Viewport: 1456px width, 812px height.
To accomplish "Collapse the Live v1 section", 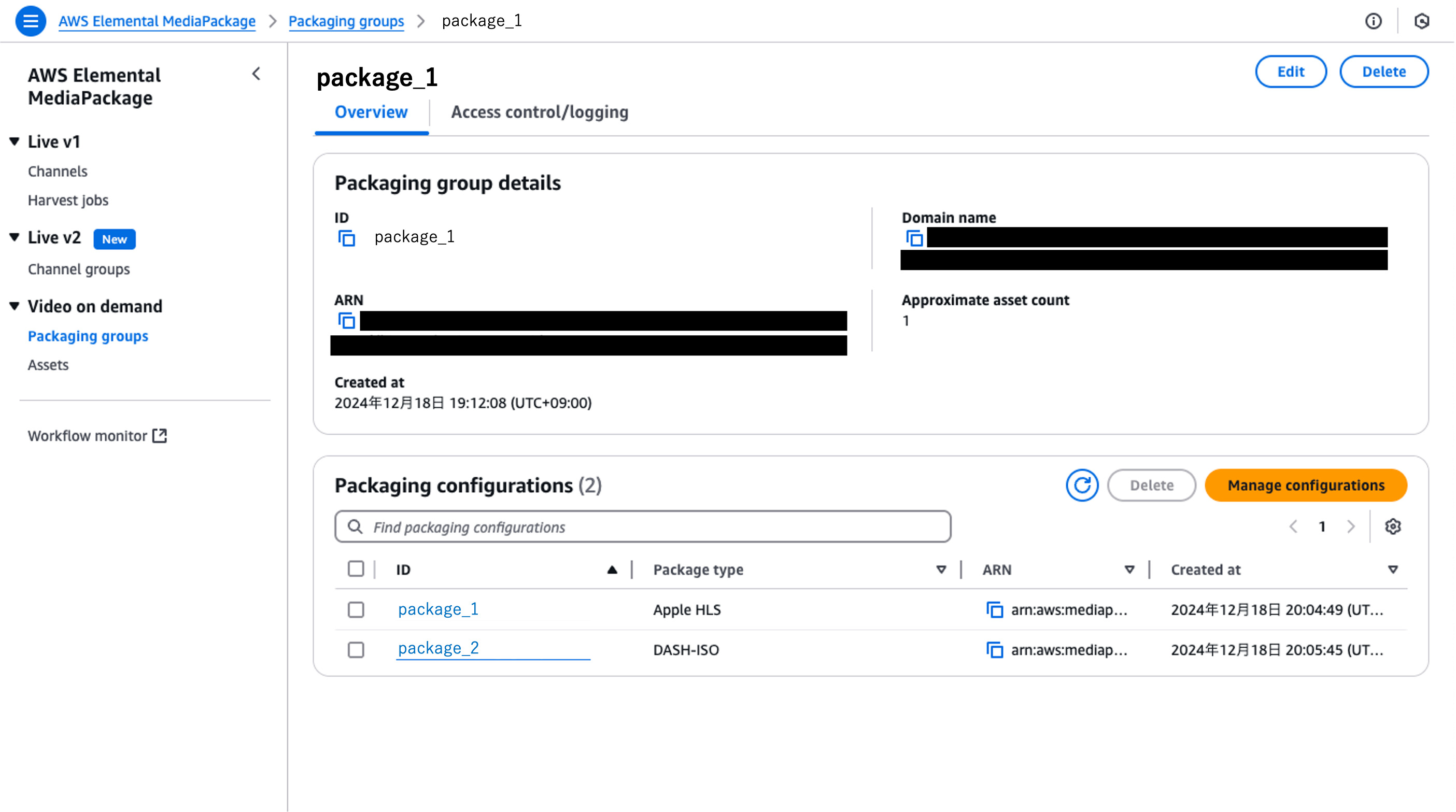I will [x=15, y=141].
